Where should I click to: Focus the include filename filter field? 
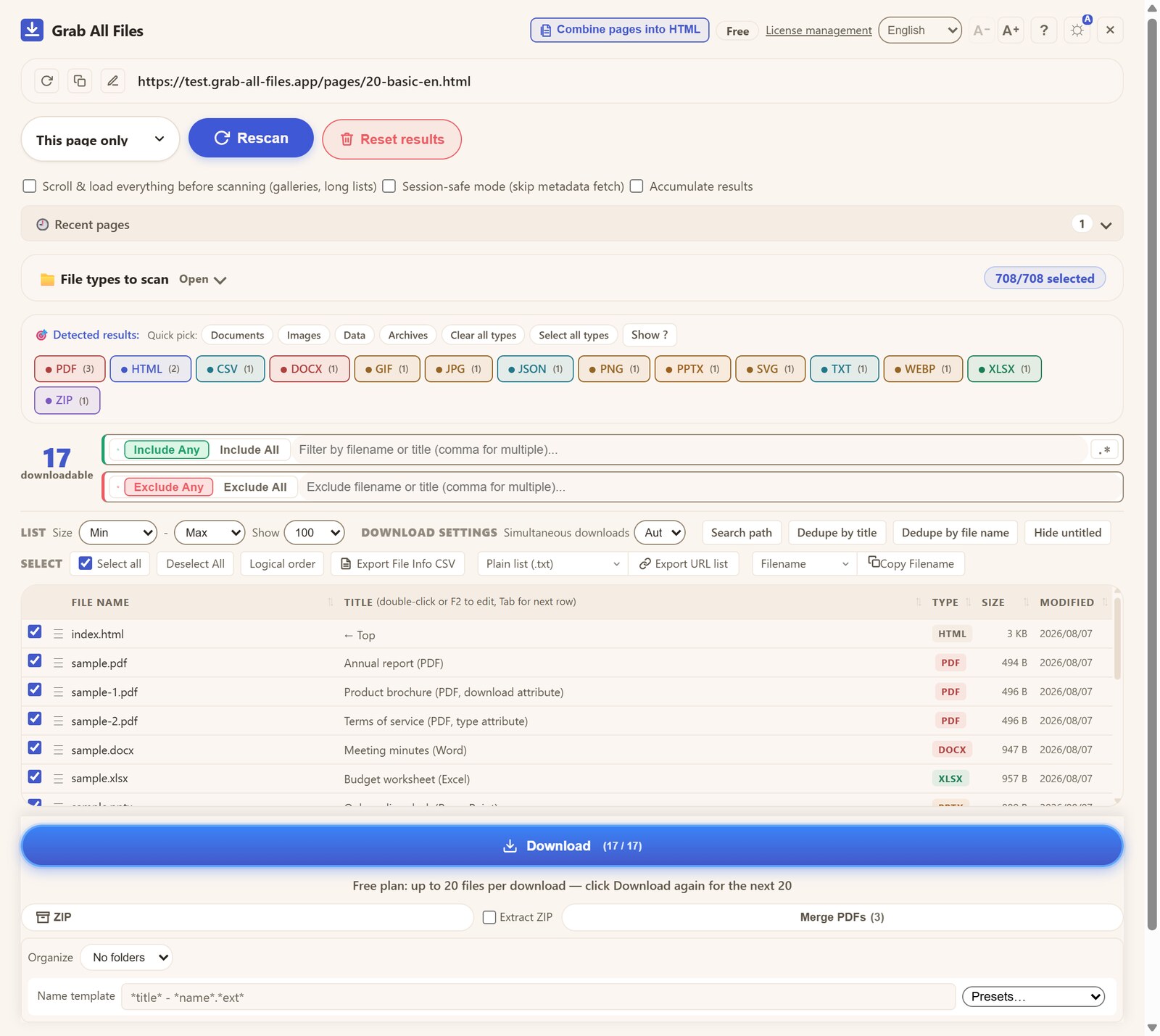(x=689, y=449)
